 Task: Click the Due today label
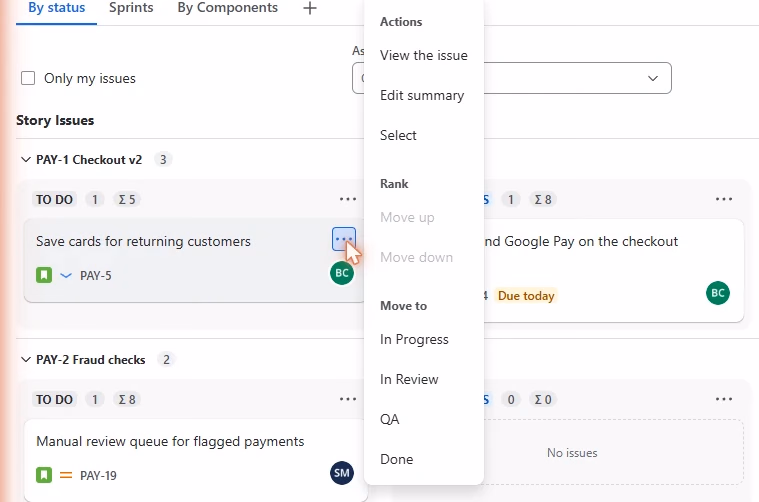point(526,296)
